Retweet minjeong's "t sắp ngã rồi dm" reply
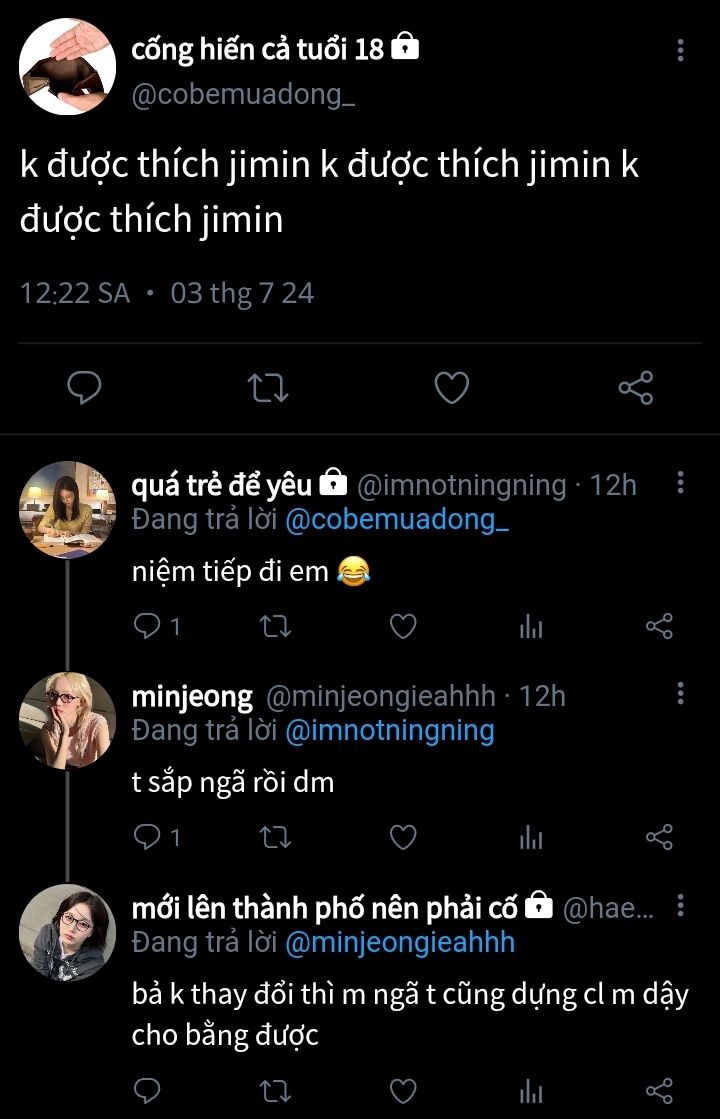 pyautogui.click(x=275, y=837)
